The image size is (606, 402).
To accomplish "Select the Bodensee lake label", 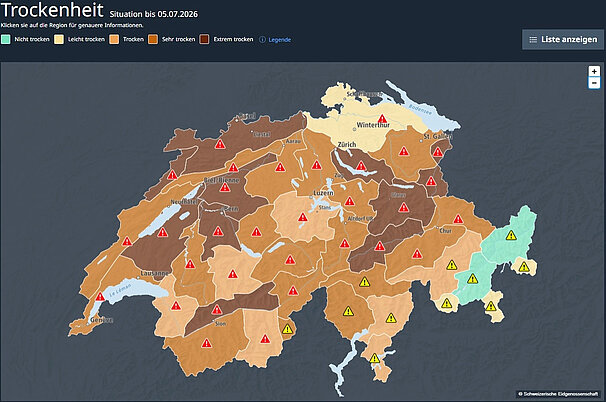I will coord(420,109).
